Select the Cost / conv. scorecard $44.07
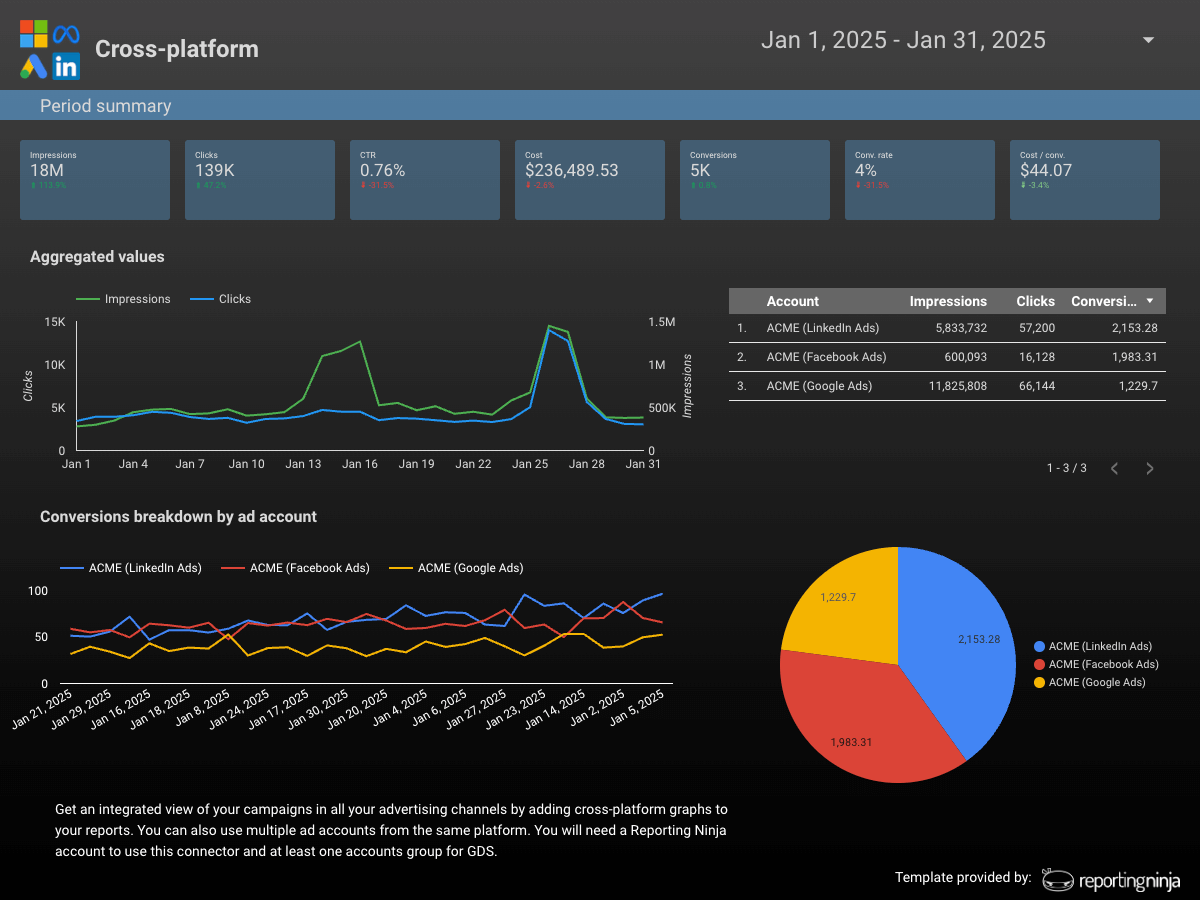Viewport: 1200px width, 900px height. click(1085, 180)
